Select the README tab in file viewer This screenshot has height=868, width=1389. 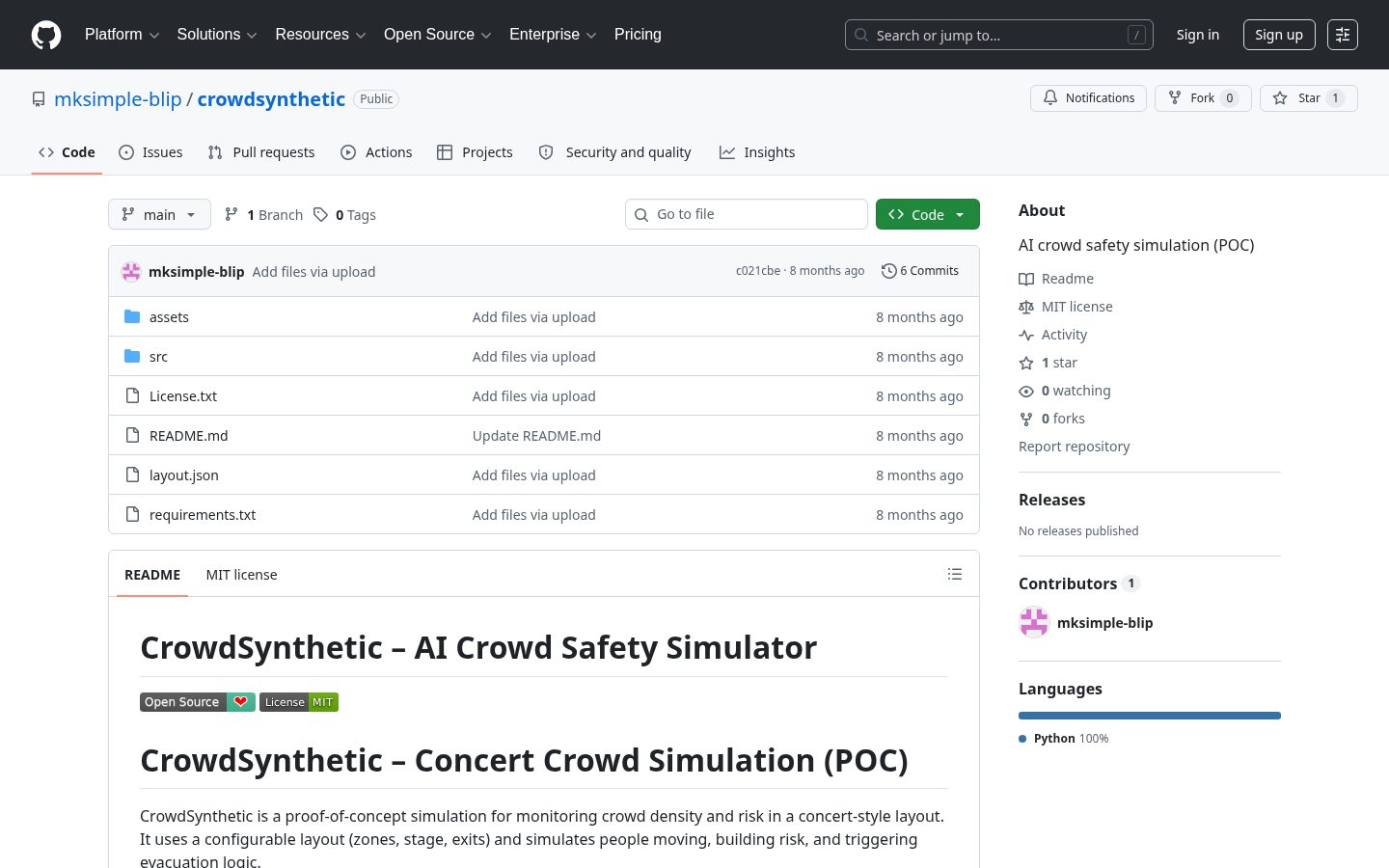click(x=152, y=575)
